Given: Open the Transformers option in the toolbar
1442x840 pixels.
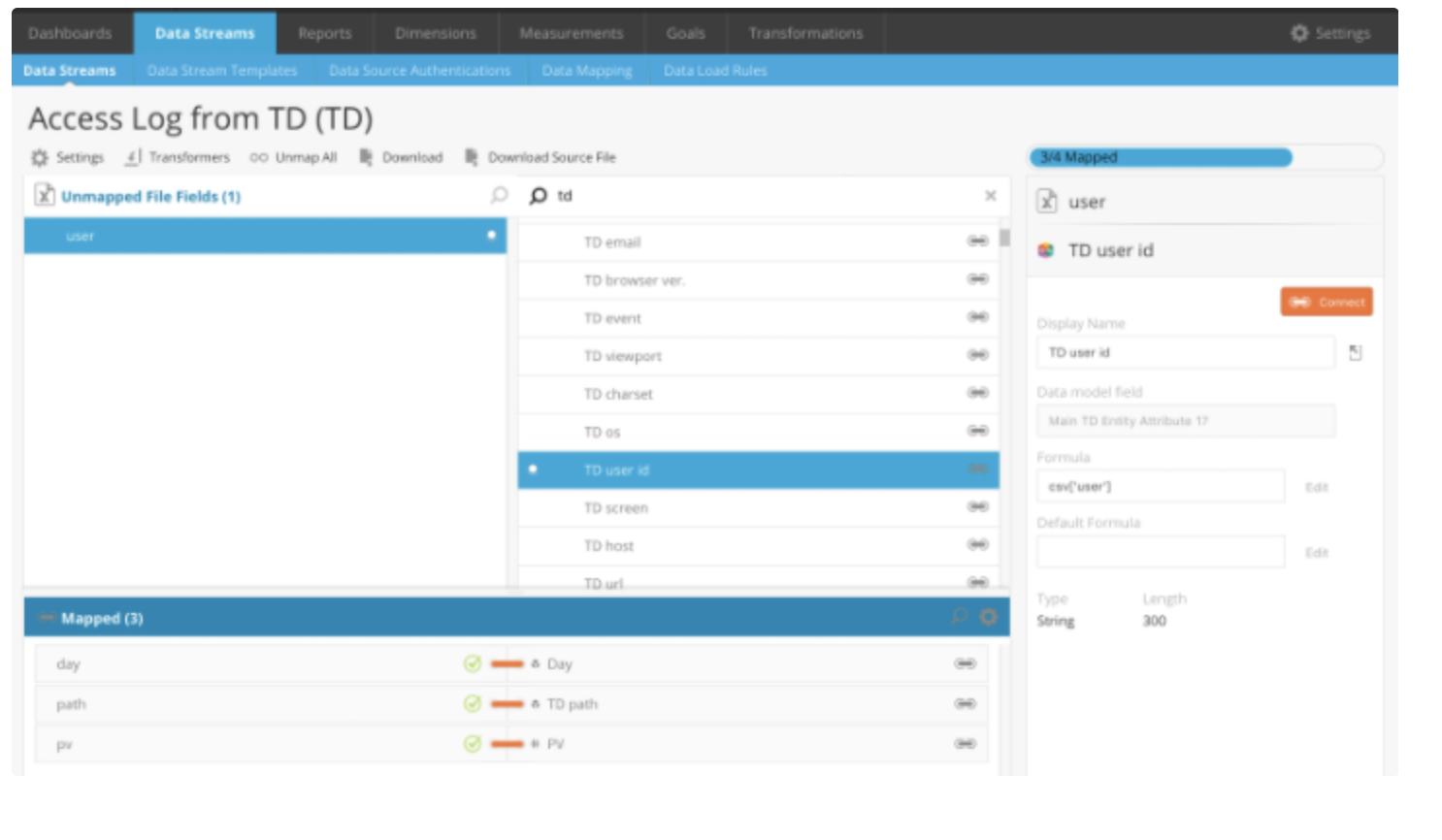Looking at the screenshot, I should 179,157.
